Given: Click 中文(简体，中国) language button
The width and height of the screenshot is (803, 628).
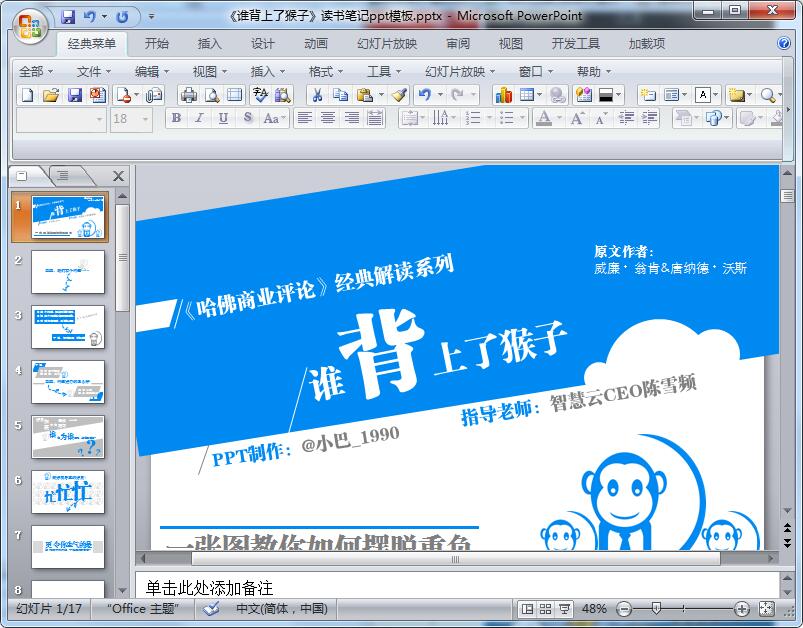Looking at the screenshot, I should pos(282,609).
